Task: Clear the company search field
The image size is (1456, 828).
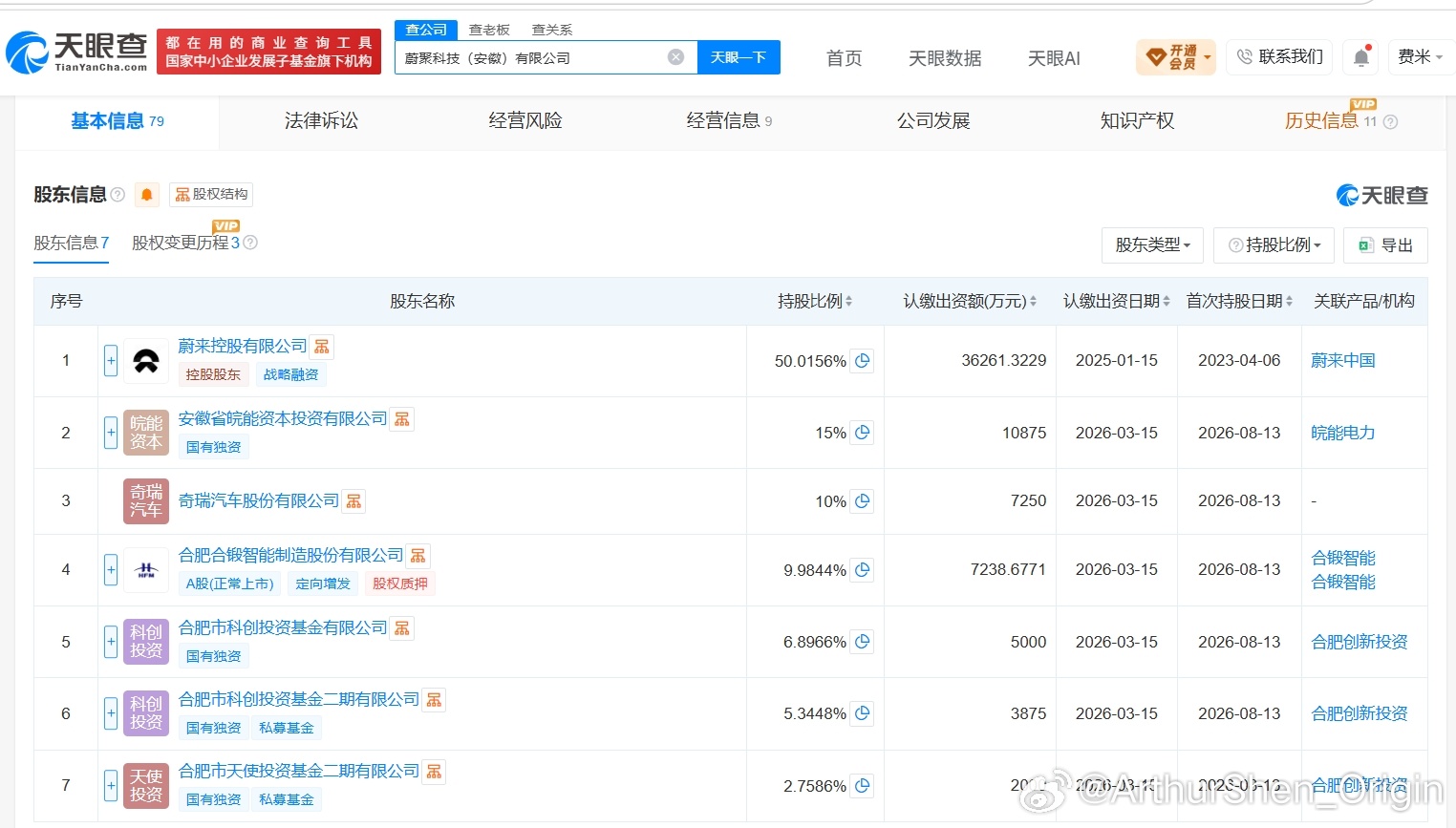Action: [675, 57]
